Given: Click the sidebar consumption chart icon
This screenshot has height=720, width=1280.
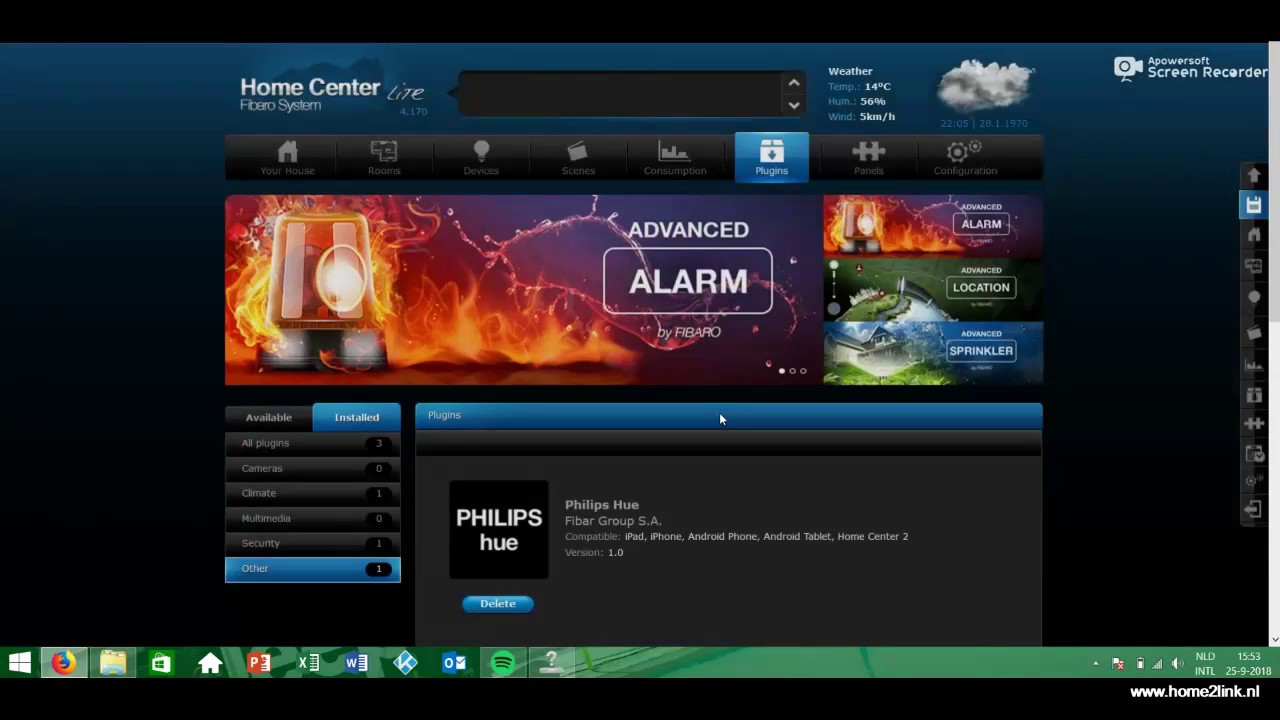Looking at the screenshot, I should (1254, 365).
